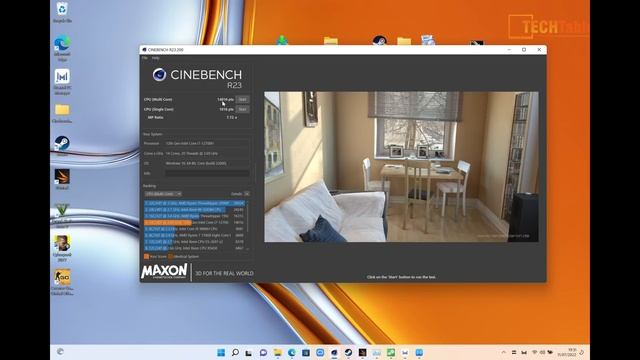Open taskbar Search
The width and height of the screenshot is (640, 360).
[x=235, y=352]
